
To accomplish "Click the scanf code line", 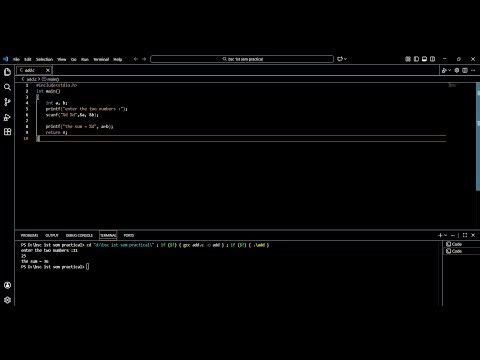I will [x=72, y=115].
